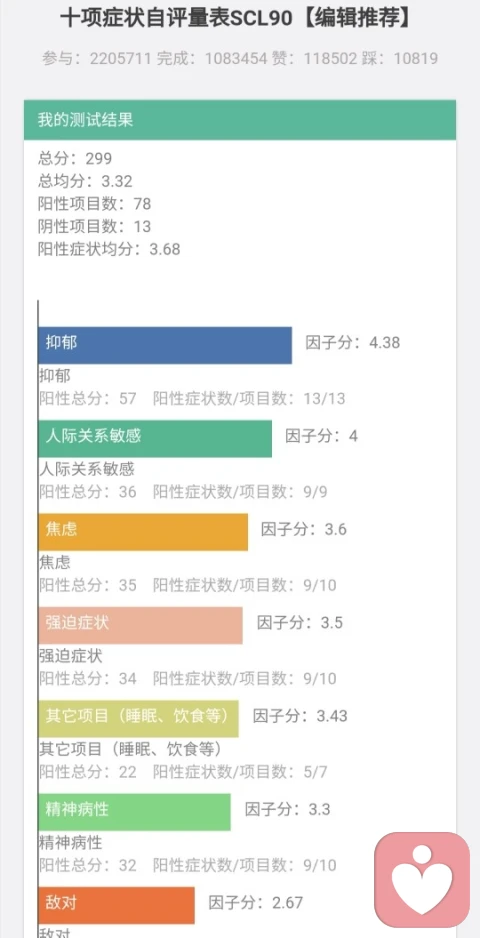Image resolution: width=480 pixels, height=938 pixels.
Task: Tap the 踩：10819 count
Action: pos(399,59)
